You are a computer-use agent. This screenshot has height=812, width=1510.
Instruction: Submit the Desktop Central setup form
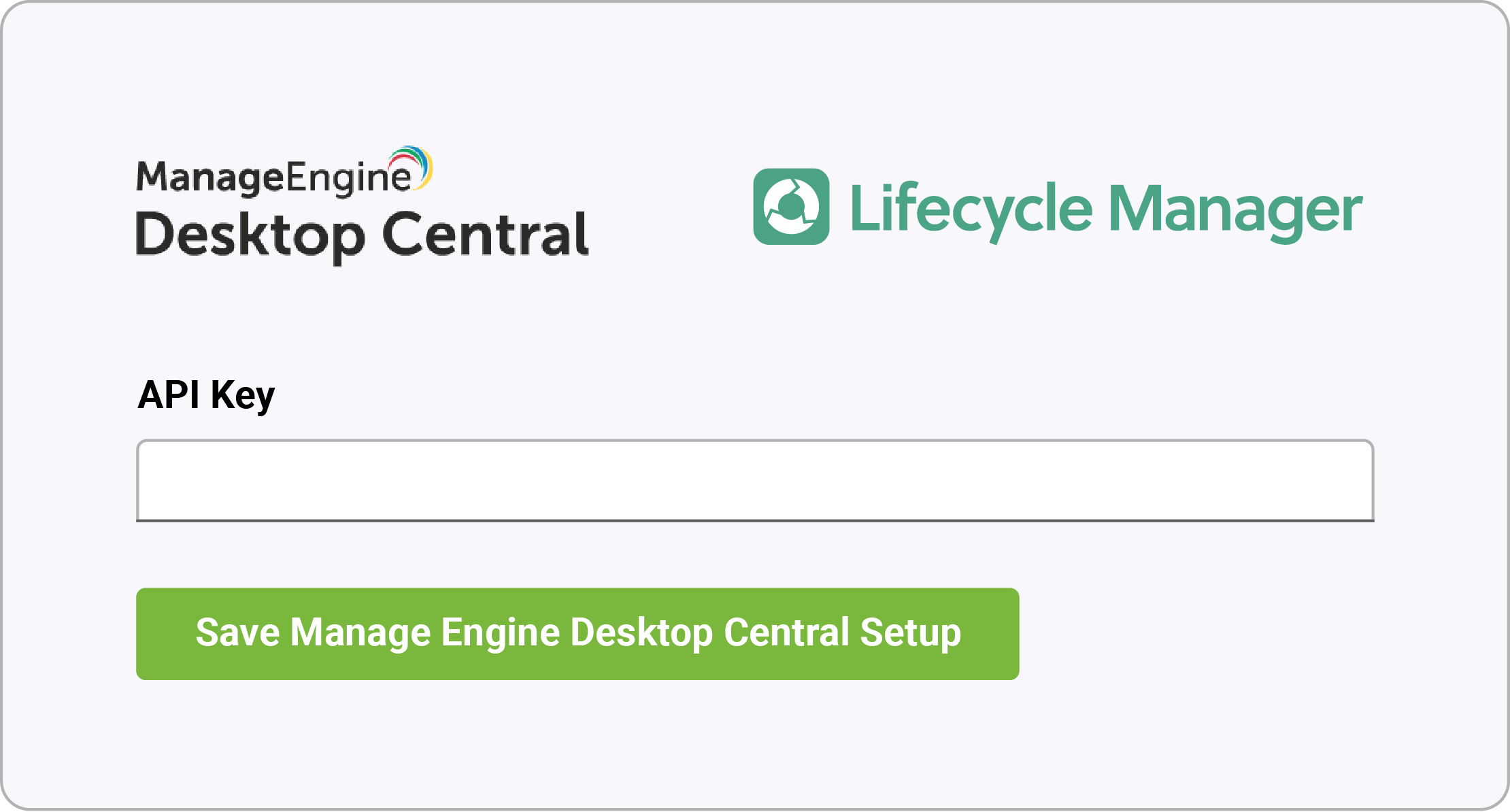[x=577, y=634]
